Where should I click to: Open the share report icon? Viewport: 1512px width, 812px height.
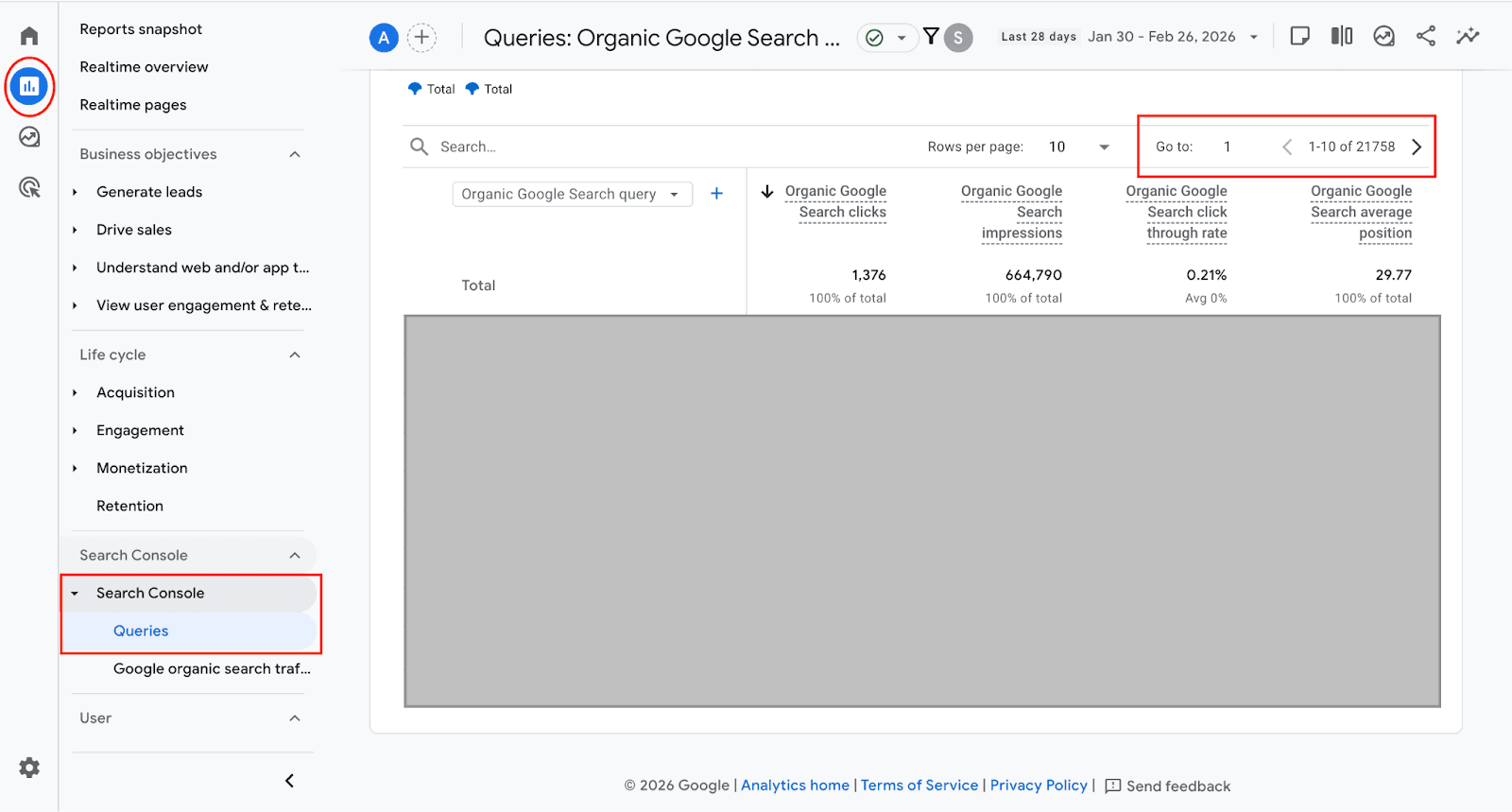[1425, 37]
